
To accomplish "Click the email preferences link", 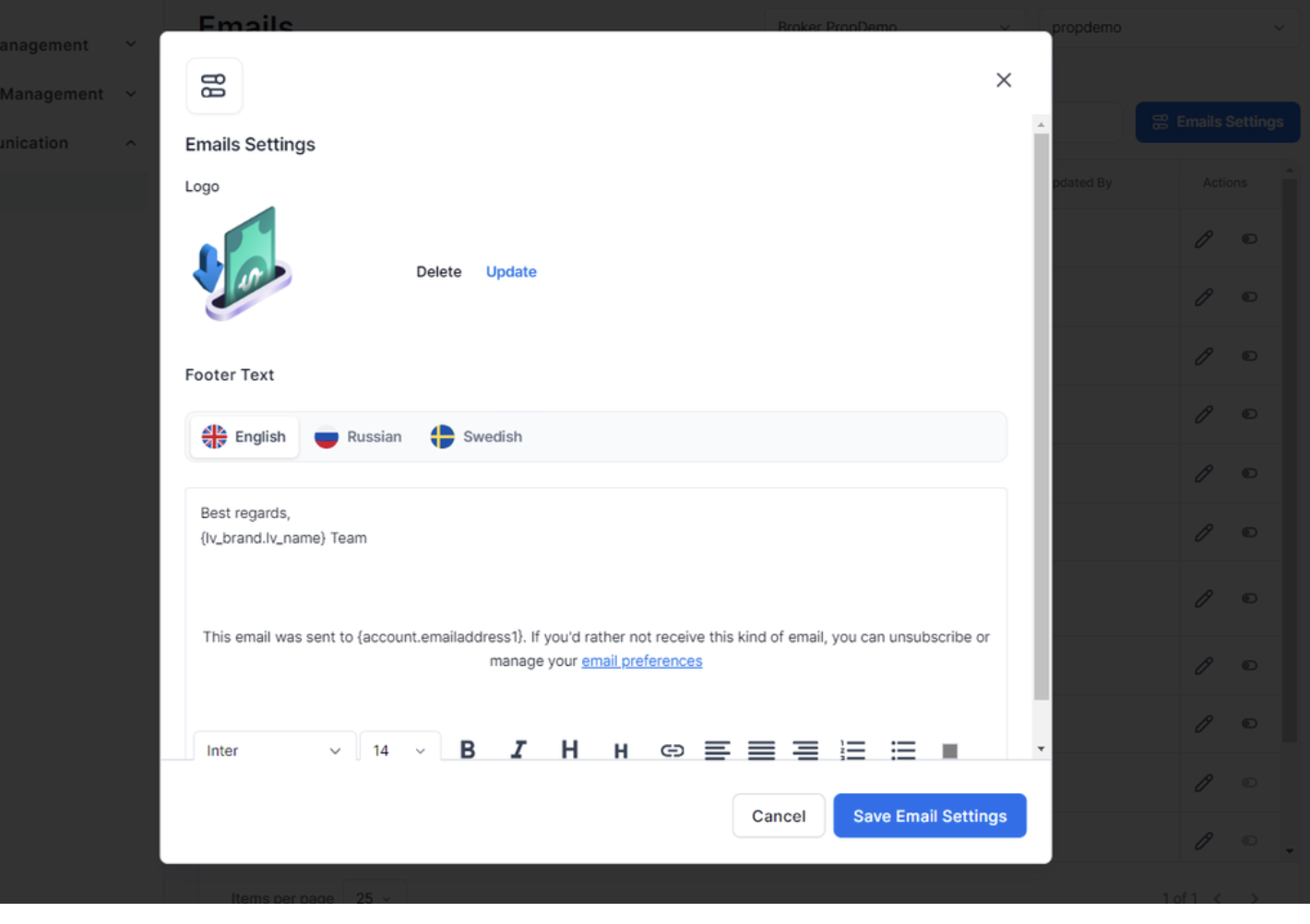I will 641,661.
